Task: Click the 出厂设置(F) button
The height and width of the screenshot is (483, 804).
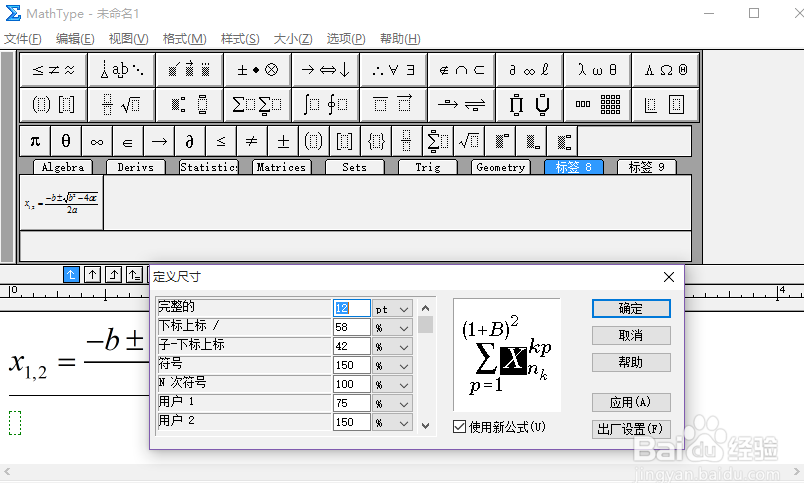Action: pyautogui.click(x=630, y=429)
